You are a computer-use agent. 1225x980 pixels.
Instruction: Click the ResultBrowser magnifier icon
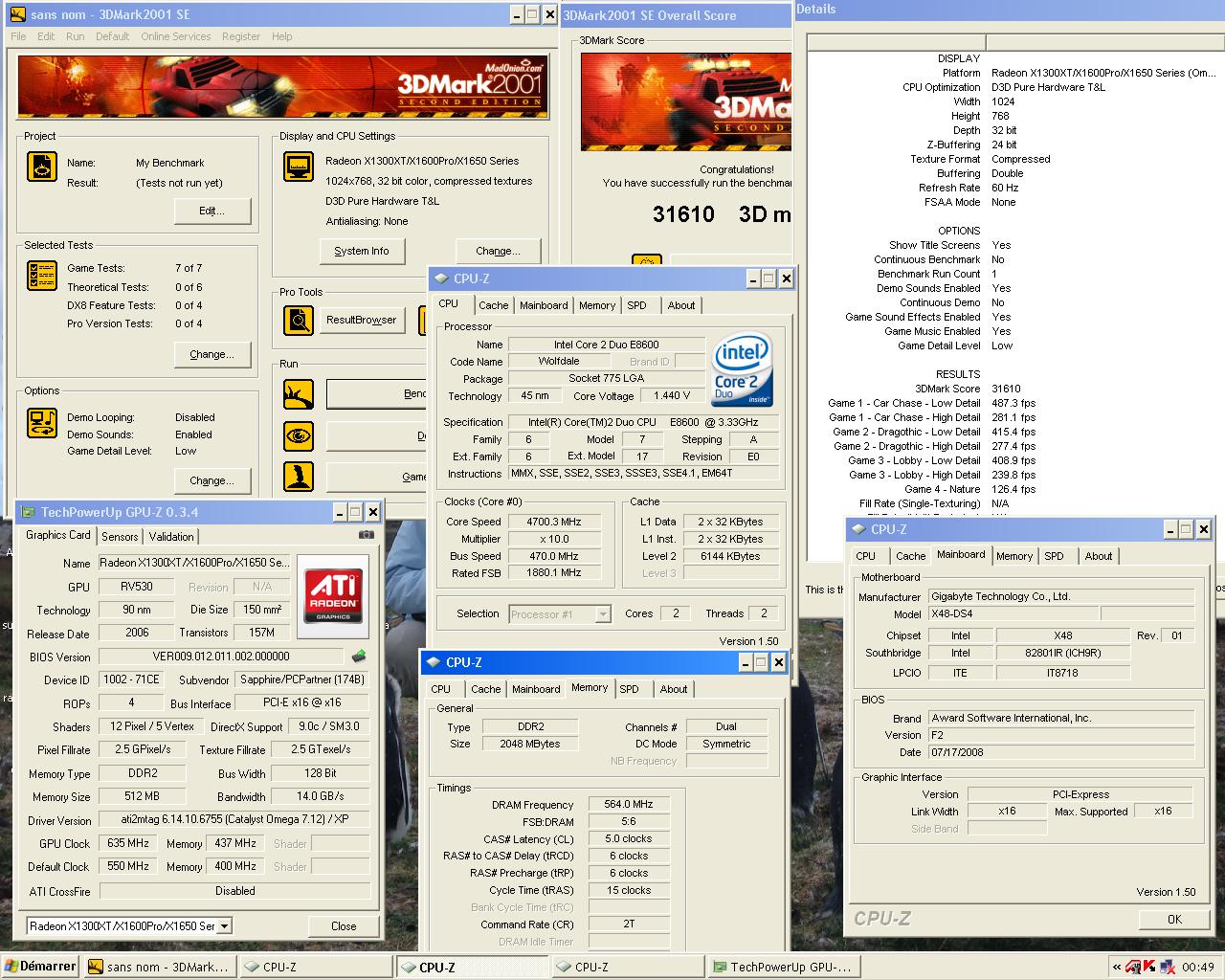click(299, 320)
